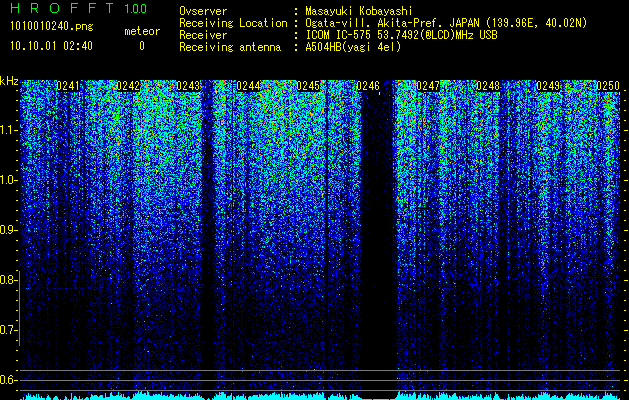629x400 pixels.
Task: Click the 0250 time marker
Action: [x=608, y=86]
